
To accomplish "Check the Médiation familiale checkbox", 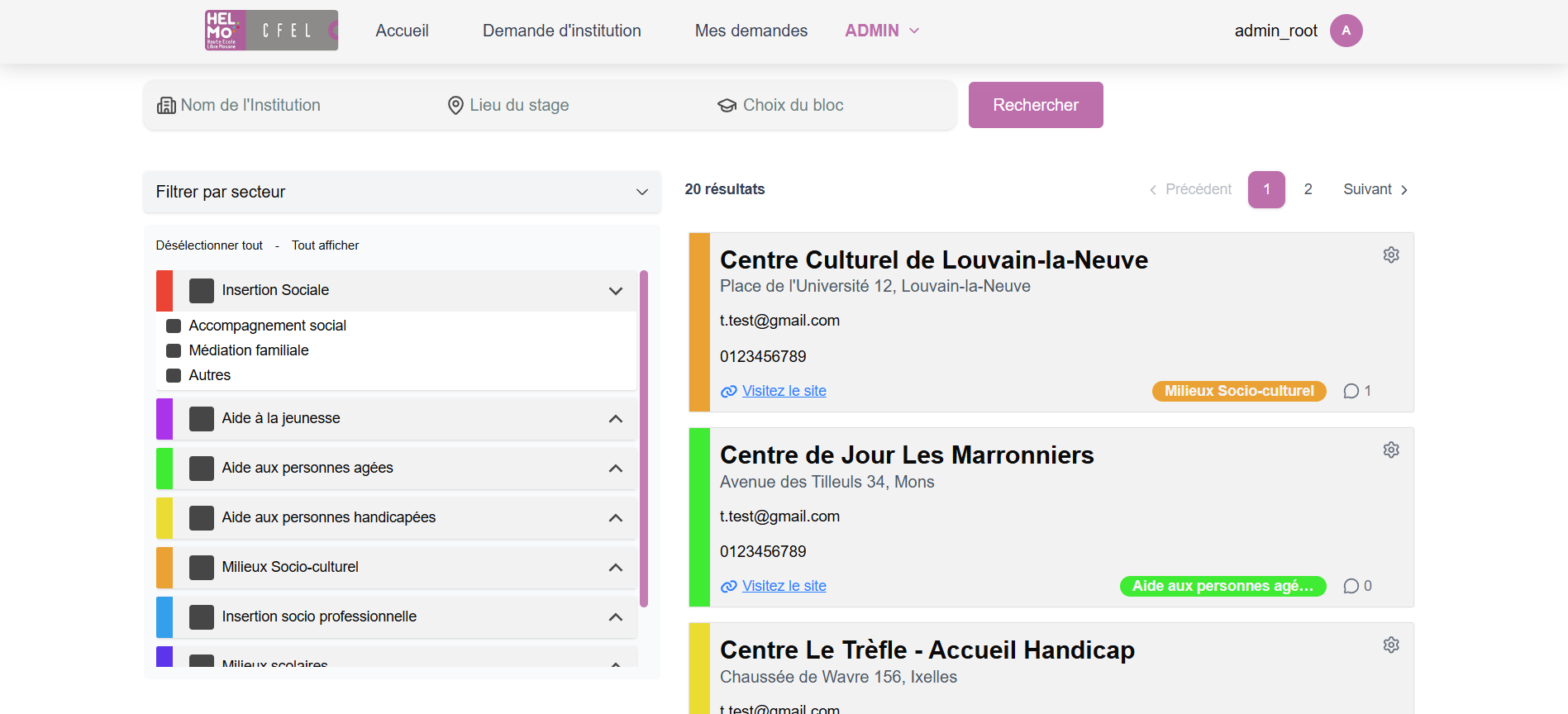I will [174, 350].
